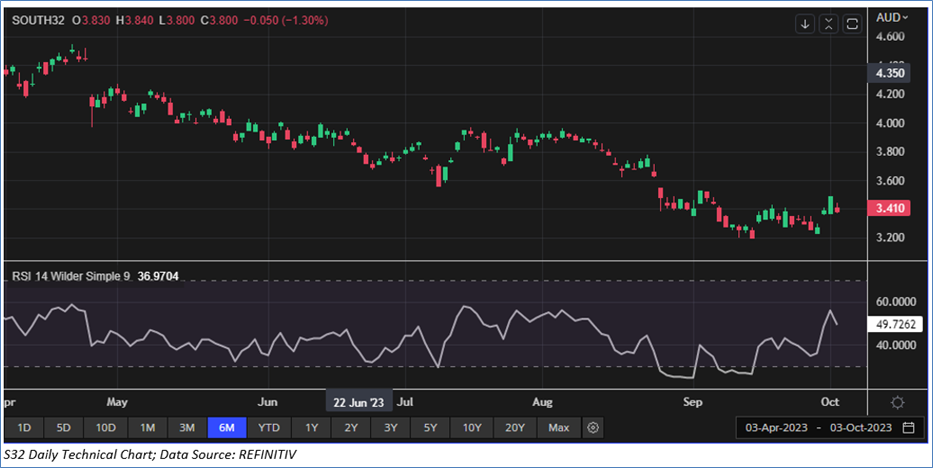933x468 pixels.
Task: Click the 3.410 current price label
Action: (891, 209)
